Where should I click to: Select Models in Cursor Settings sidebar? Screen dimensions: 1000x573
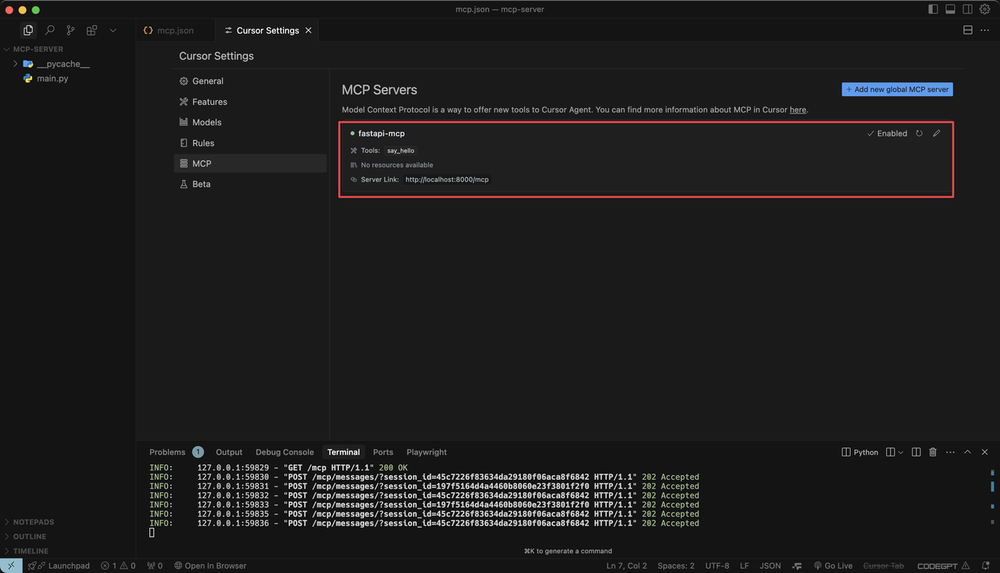click(x=207, y=122)
